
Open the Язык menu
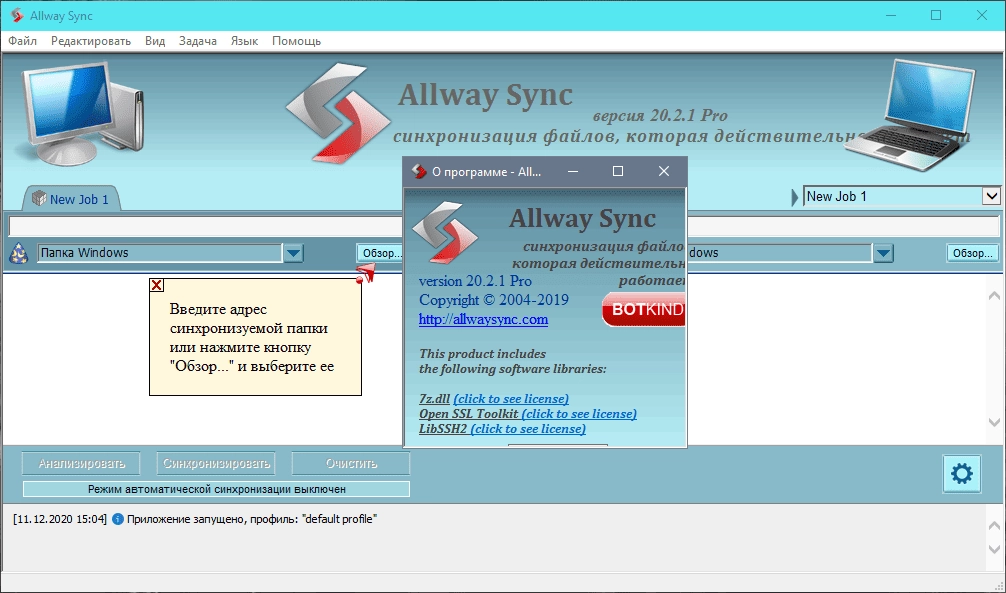[244, 41]
